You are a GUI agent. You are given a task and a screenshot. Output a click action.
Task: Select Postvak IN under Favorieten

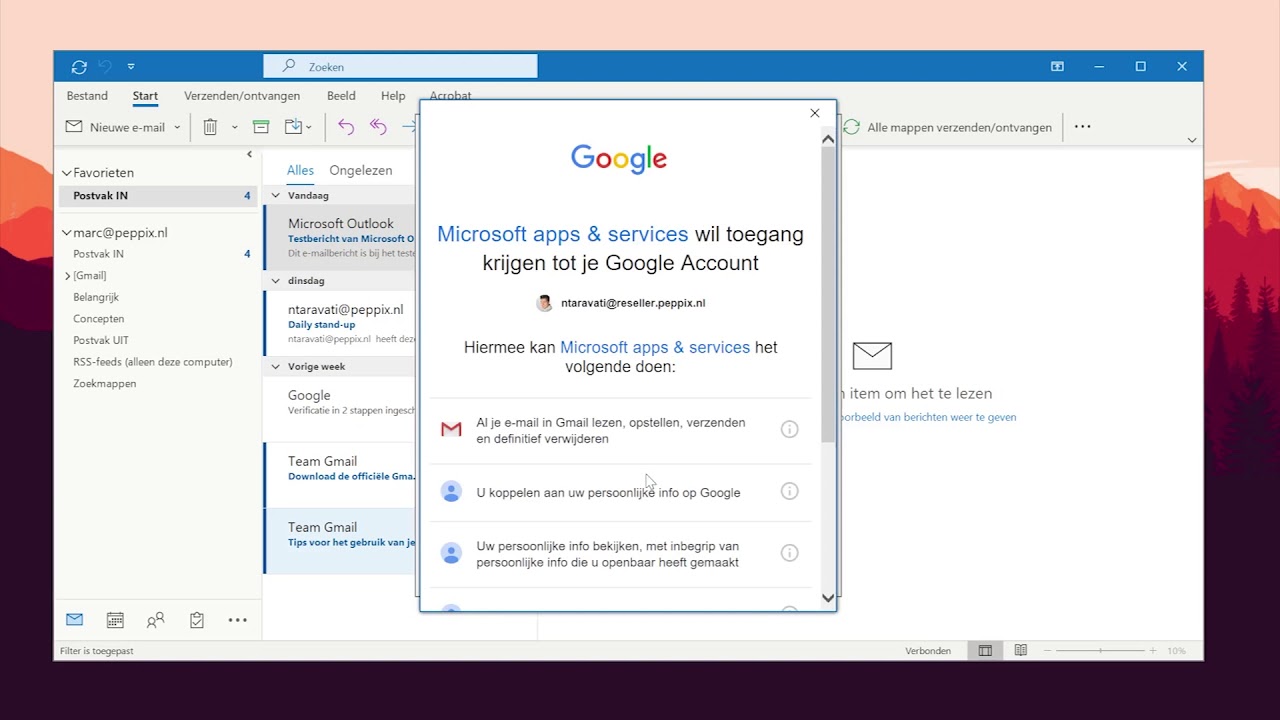[x=158, y=196]
